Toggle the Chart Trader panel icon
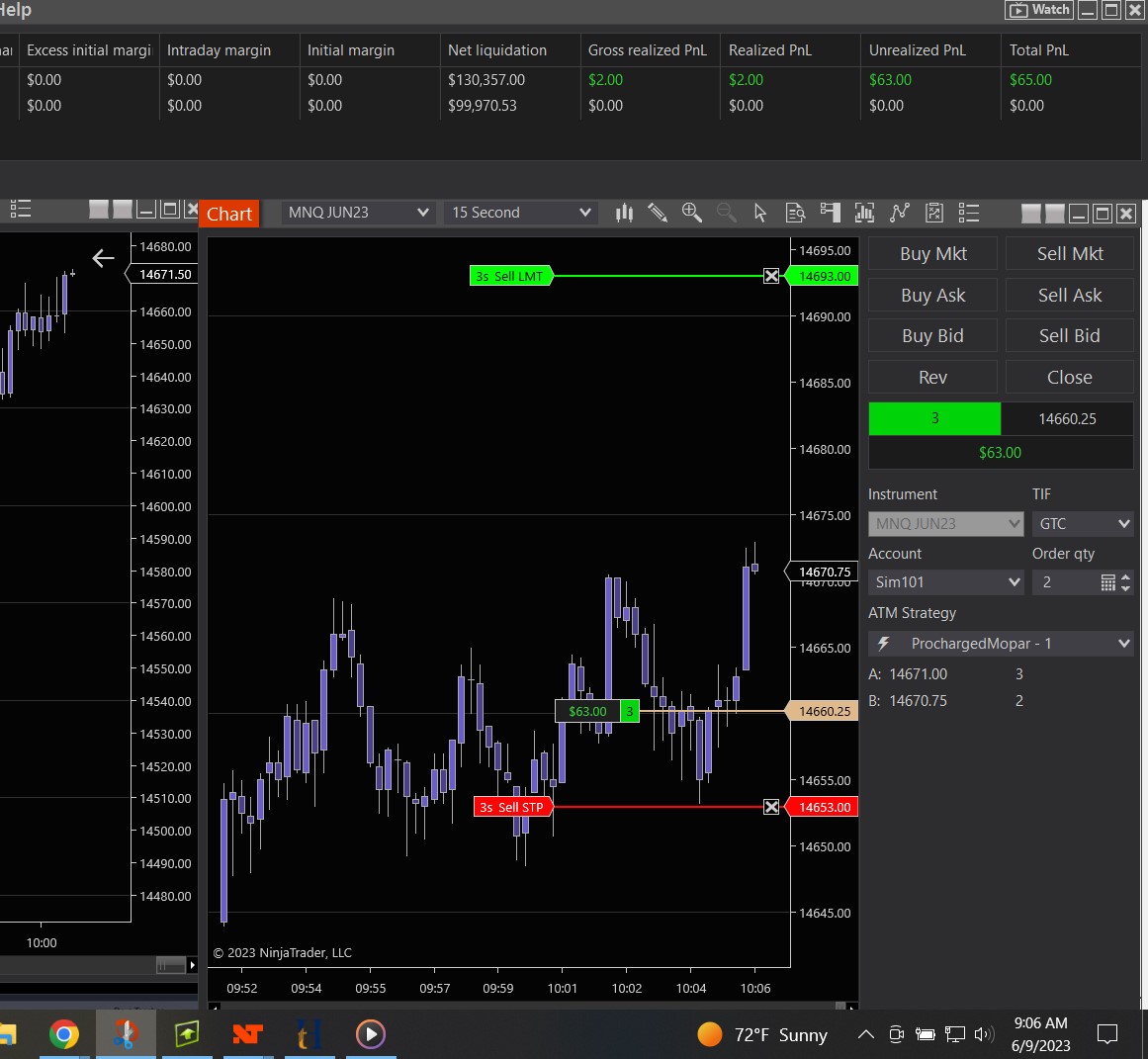Image resolution: width=1148 pixels, height=1059 pixels. tap(831, 213)
